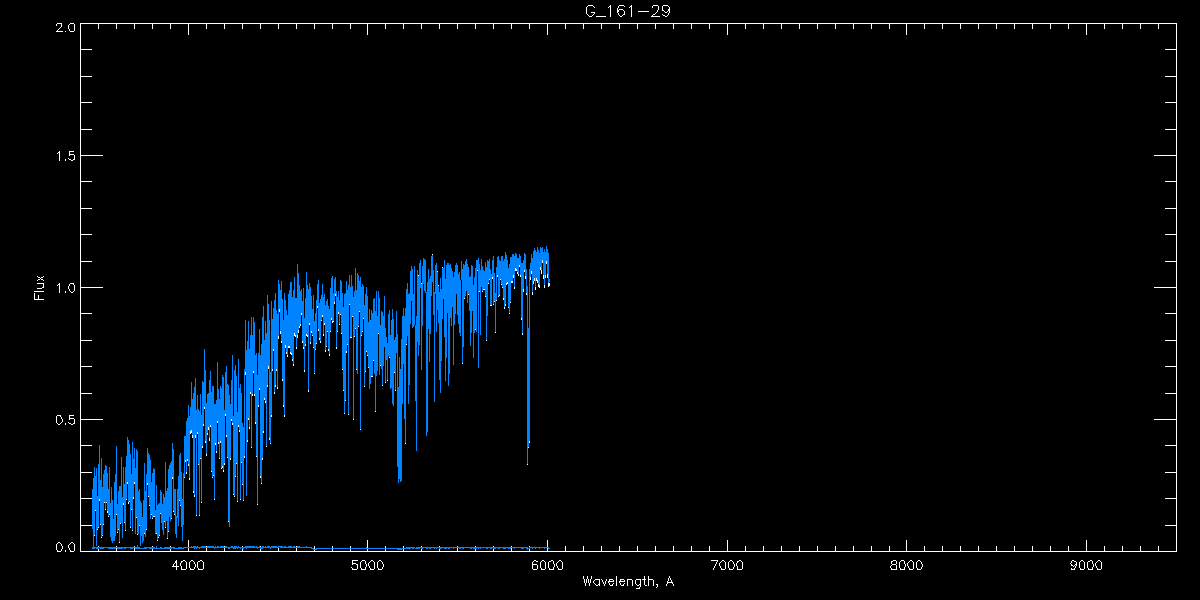Click the 7000 wavelength tick label
The width and height of the screenshot is (1200, 600).
[727, 565]
